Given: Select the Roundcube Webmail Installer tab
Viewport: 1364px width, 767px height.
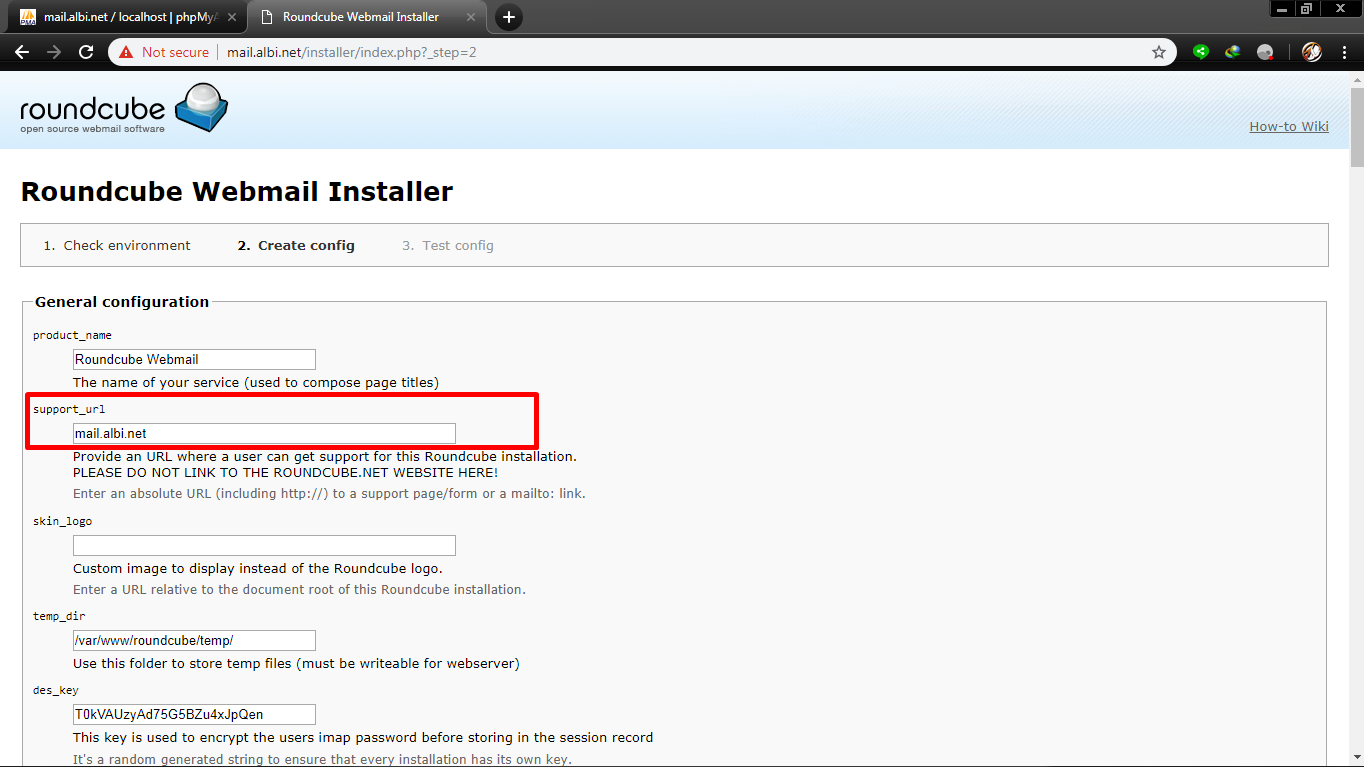Looking at the screenshot, I should pos(365,17).
